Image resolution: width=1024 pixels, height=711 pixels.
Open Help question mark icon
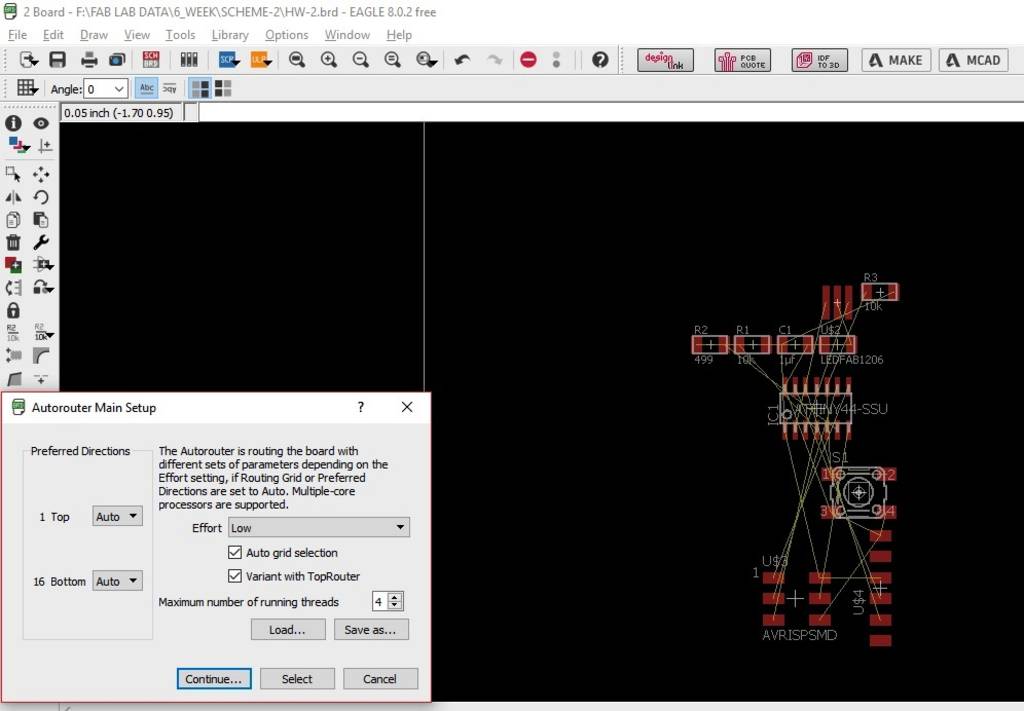pos(600,60)
